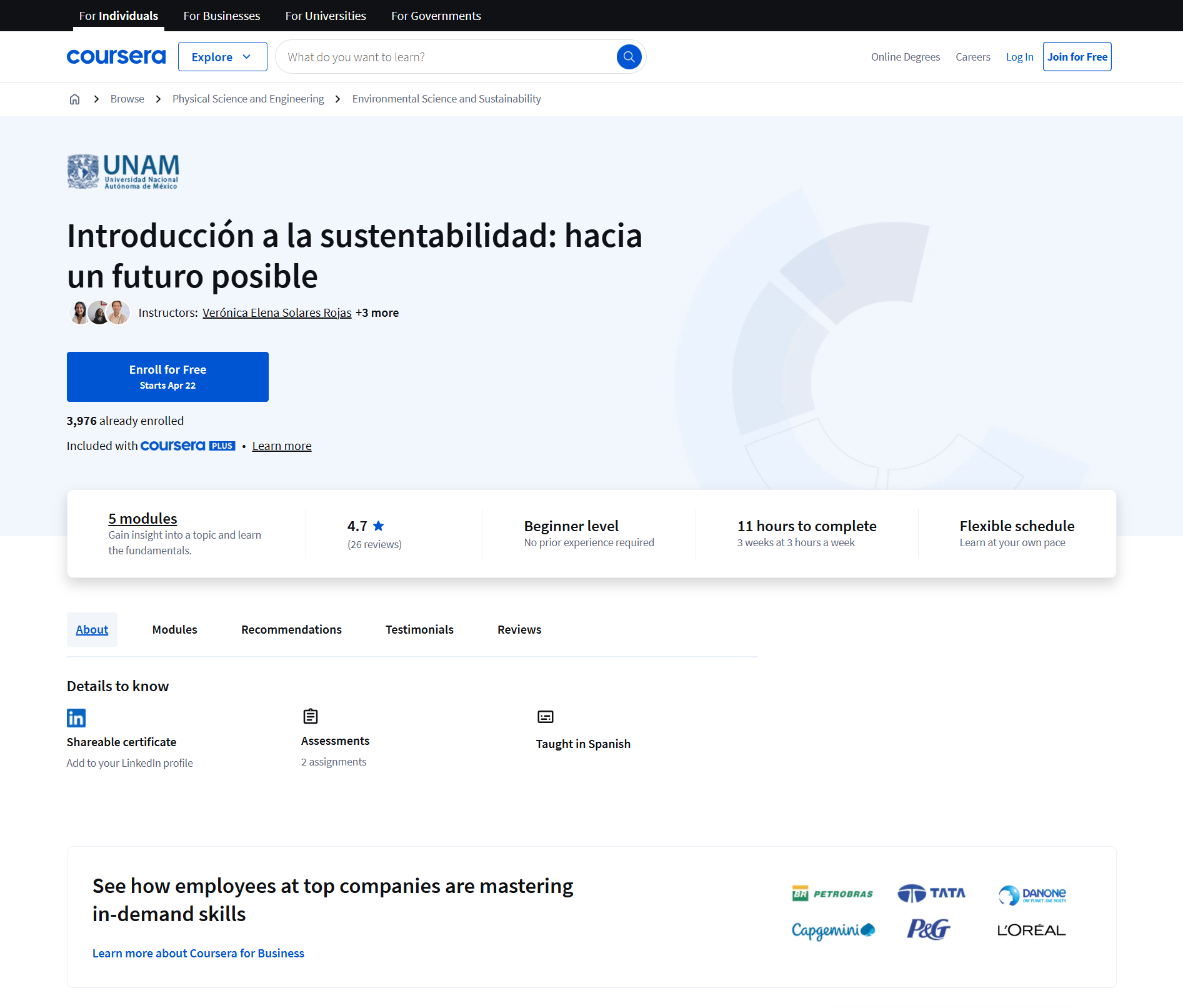Viewport: 1183px width, 1008px height.
Task: Open Online Degrees link
Action: point(906,57)
